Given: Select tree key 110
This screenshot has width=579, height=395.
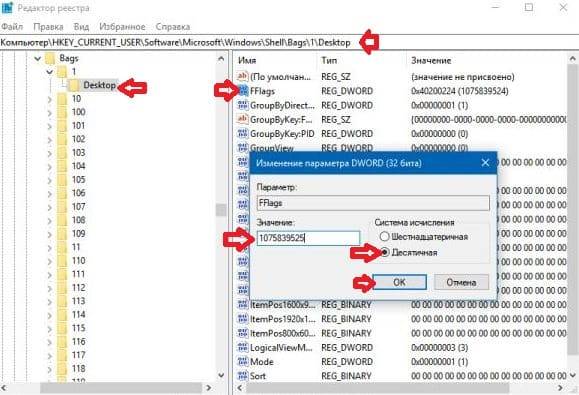Looking at the screenshot, I should [78, 261].
